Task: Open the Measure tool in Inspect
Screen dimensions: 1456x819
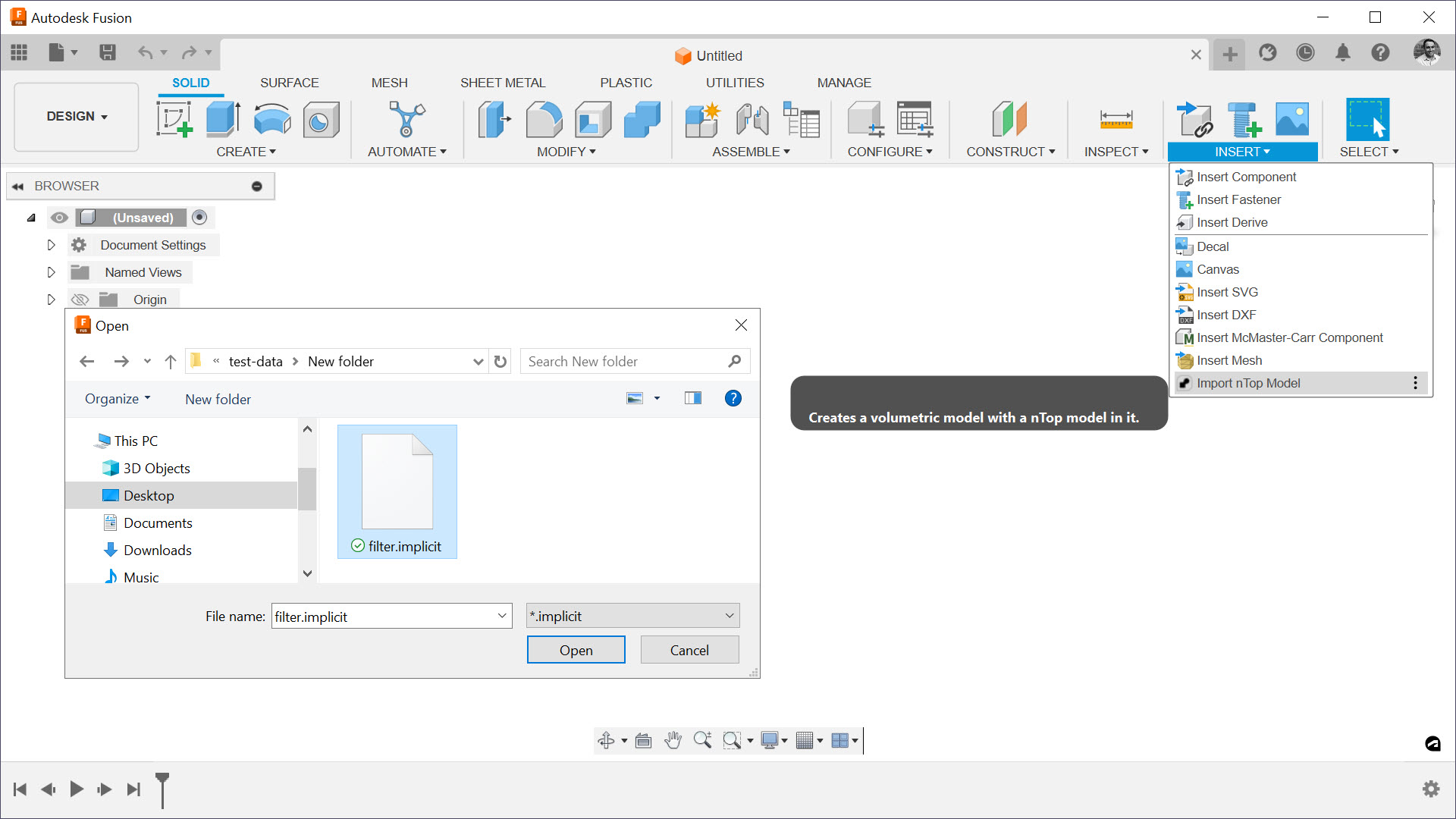Action: coord(1116,120)
